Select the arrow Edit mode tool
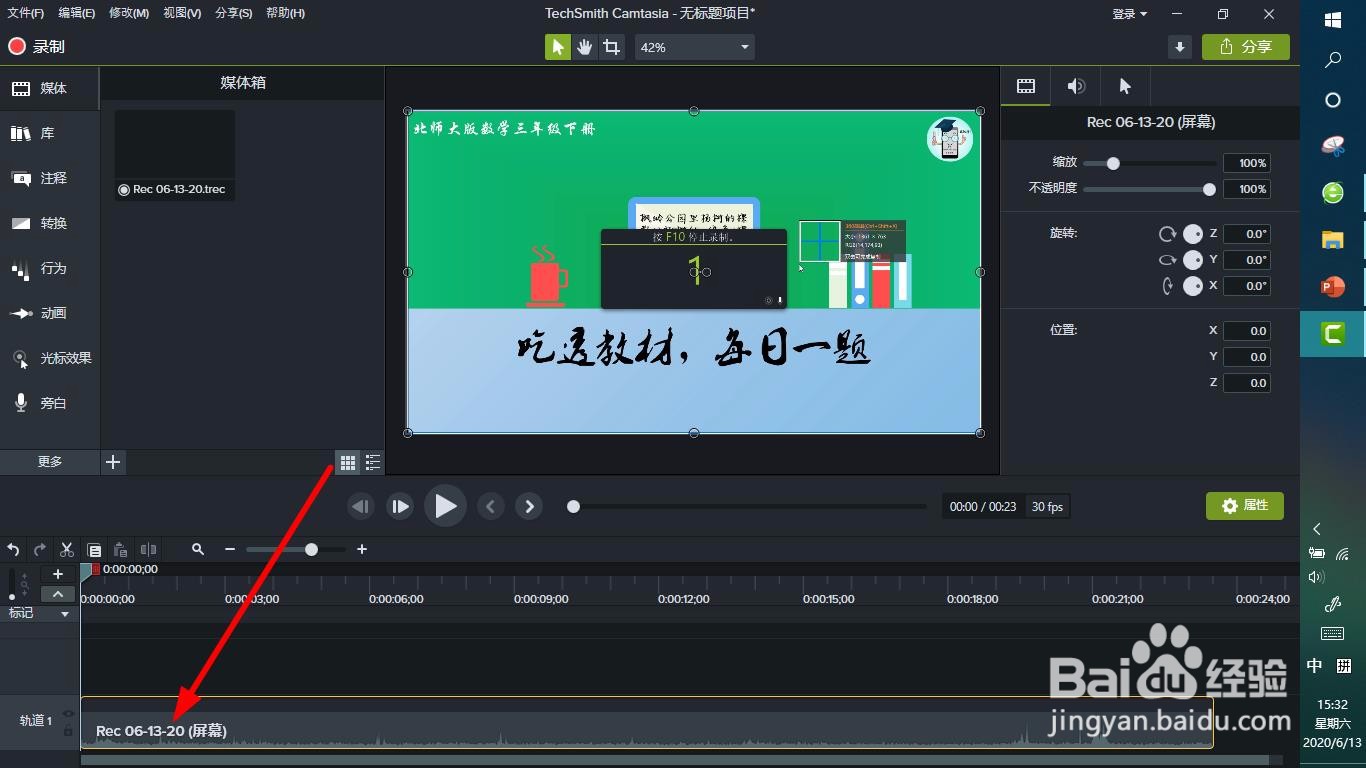1366x768 pixels. pyautogui.click(x=557, y=47)
